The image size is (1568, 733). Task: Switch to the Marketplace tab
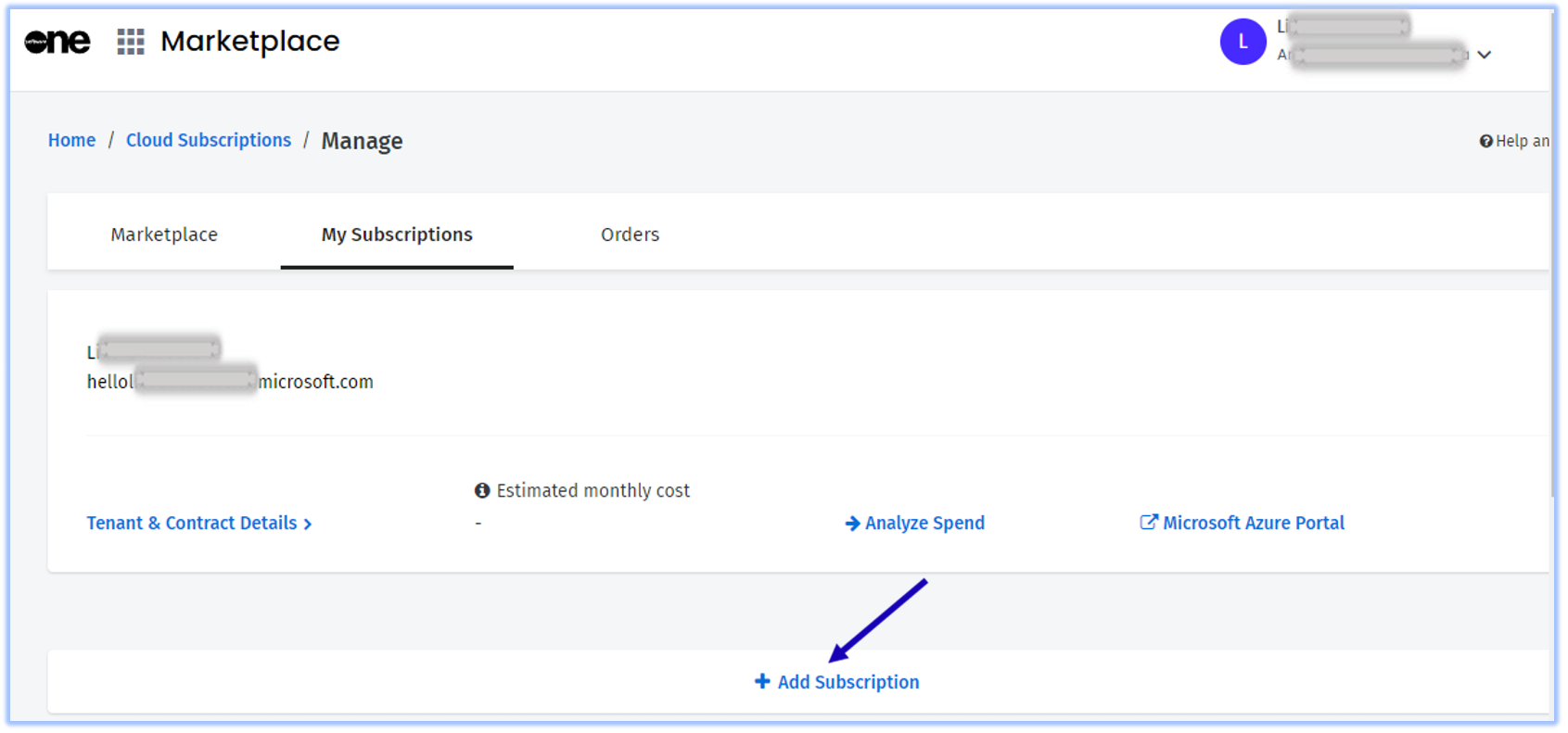point(164,234)
